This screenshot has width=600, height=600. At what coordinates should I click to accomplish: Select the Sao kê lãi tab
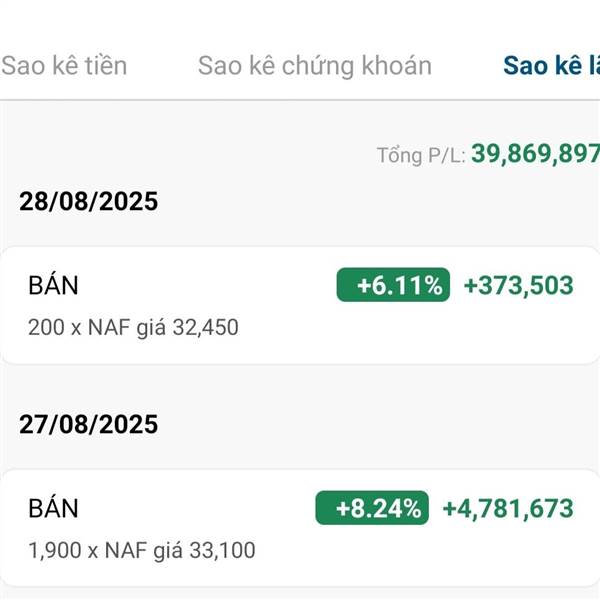pyautogui.click(x=551, y=65)
